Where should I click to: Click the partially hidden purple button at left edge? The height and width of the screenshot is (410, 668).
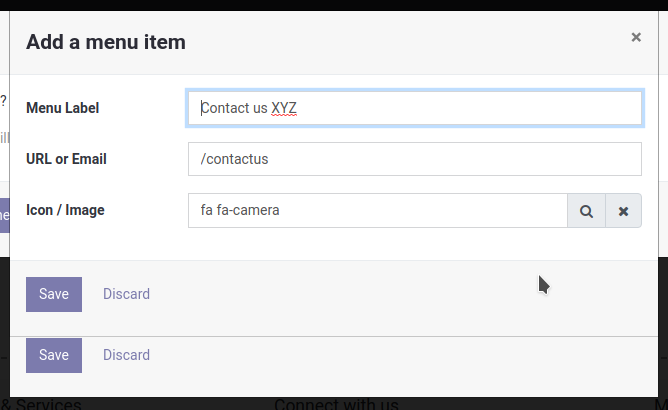tap(4, 215)
